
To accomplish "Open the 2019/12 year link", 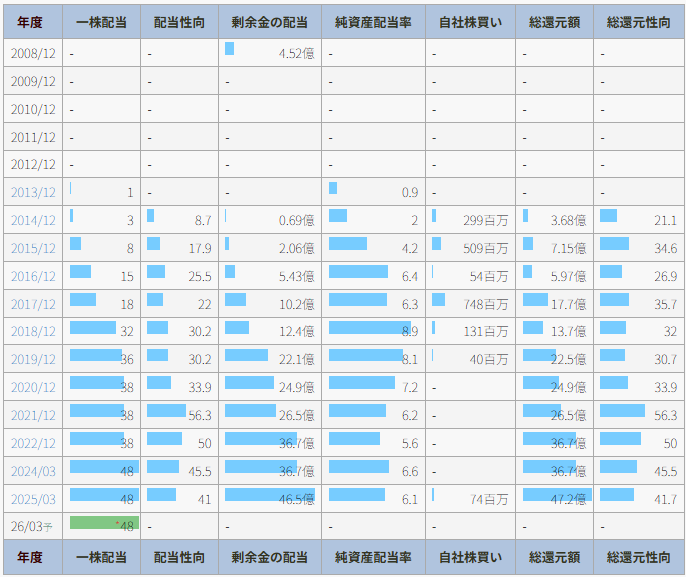I will pyautogui.click(x=33, y=360).
